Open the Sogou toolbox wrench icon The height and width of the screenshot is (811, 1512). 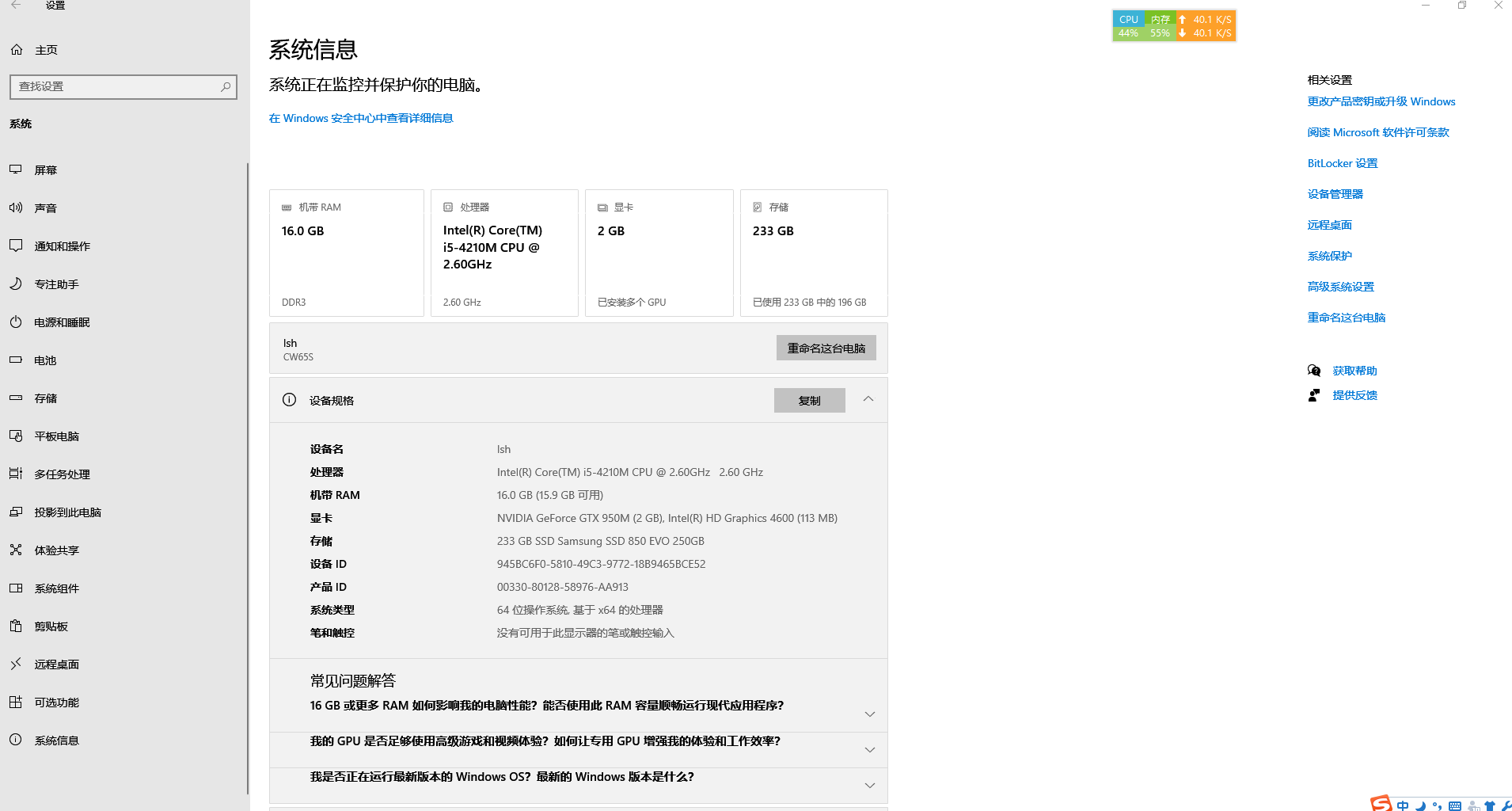tap(1508, 805)
